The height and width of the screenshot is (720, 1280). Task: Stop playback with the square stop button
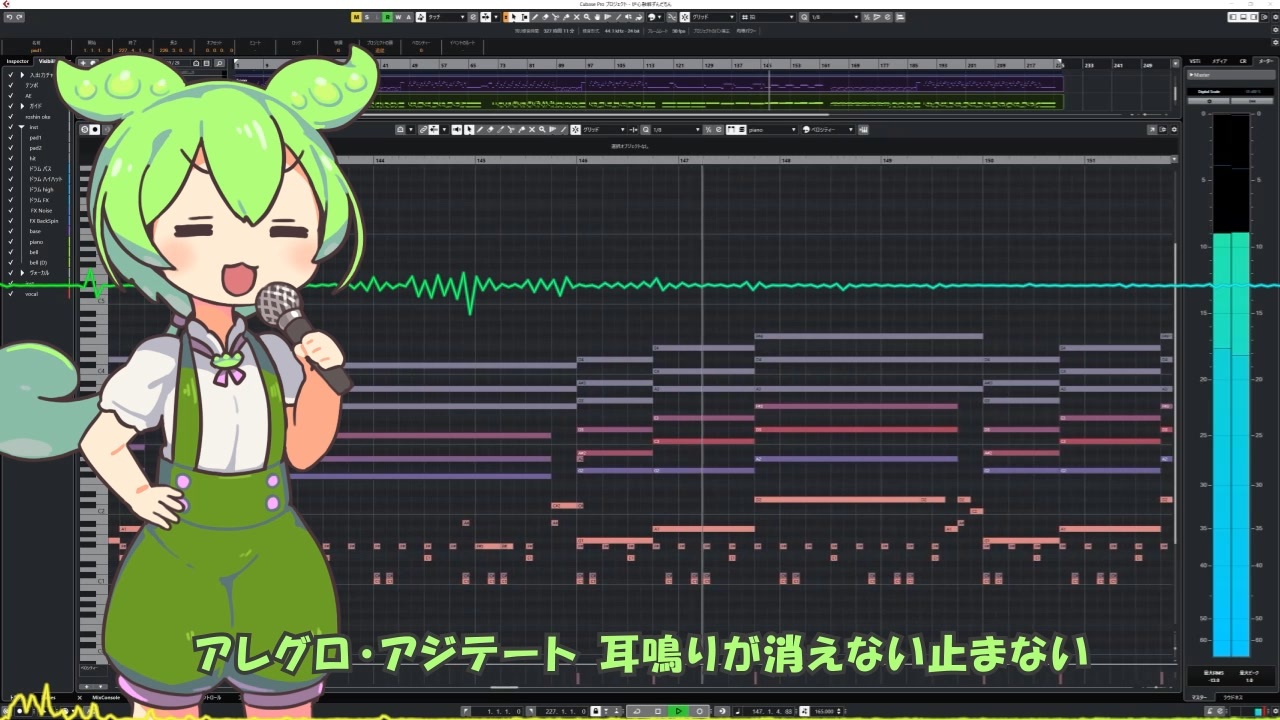pos(657,711)
